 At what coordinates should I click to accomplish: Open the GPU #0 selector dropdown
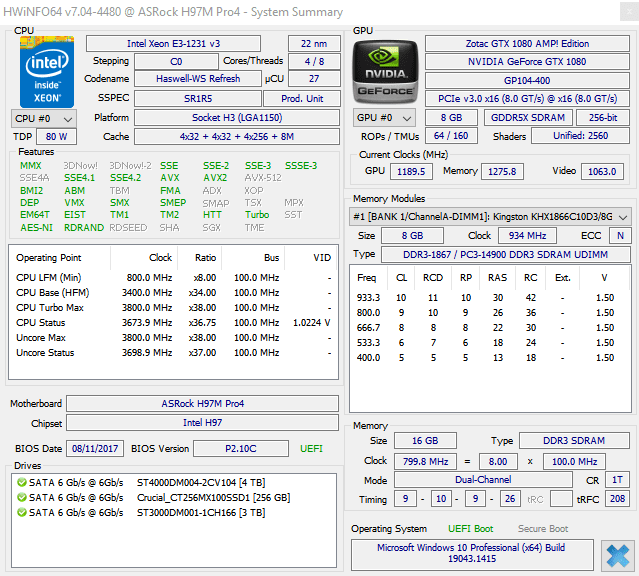(384, 118)
